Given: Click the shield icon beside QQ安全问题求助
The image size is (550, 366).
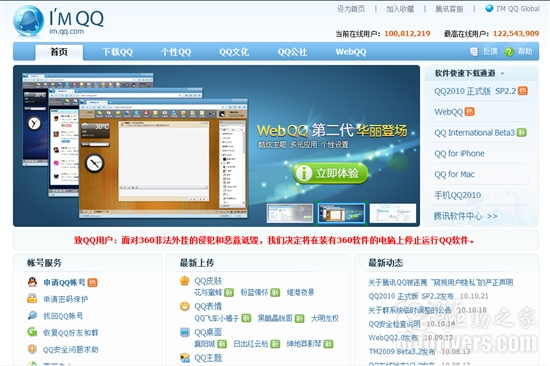Looking at the screenshot, I should click(x=32, y=349).
